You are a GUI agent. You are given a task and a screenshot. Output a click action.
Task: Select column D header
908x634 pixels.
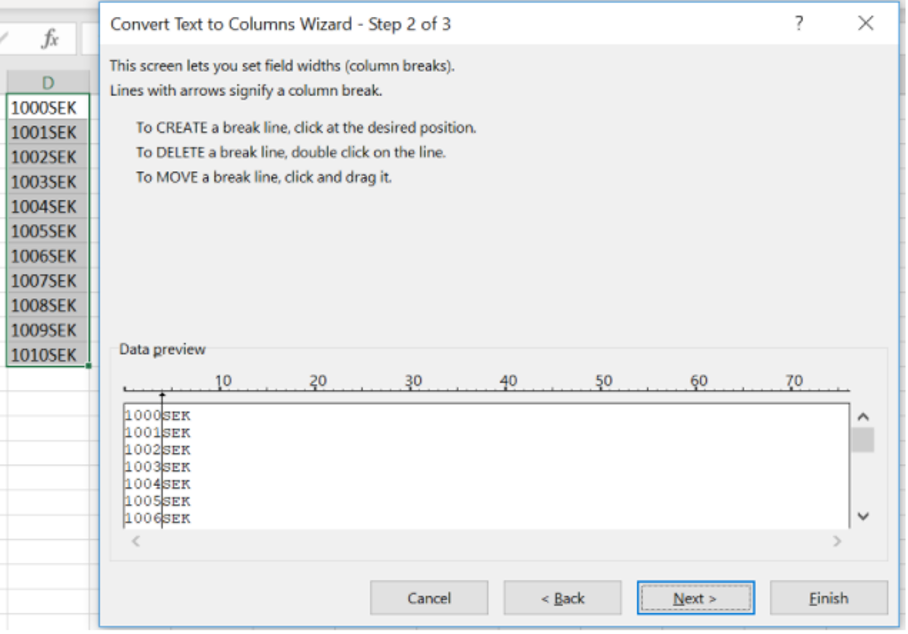click(x=48, y=83)
